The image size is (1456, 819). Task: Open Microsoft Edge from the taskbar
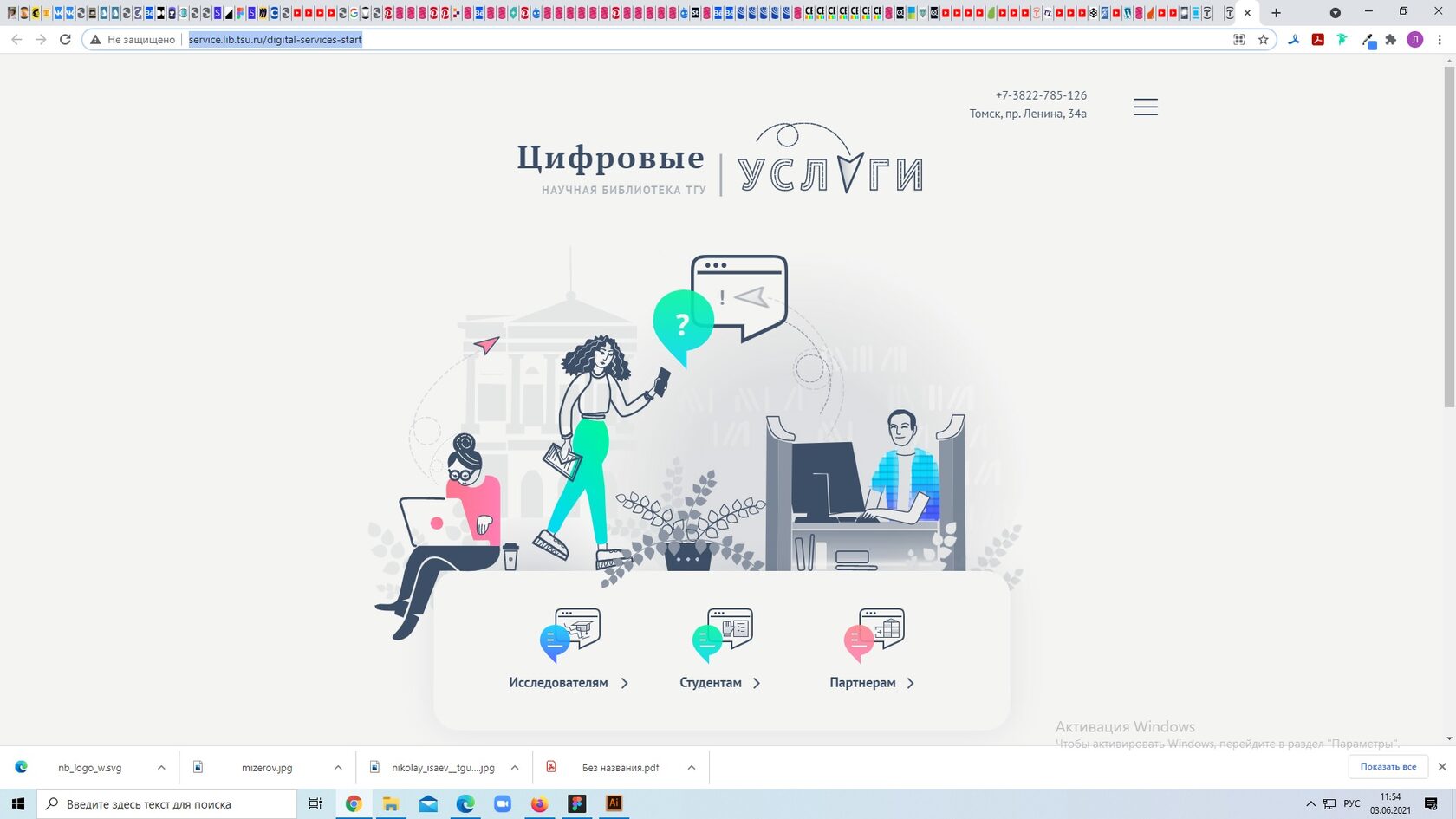465,804
